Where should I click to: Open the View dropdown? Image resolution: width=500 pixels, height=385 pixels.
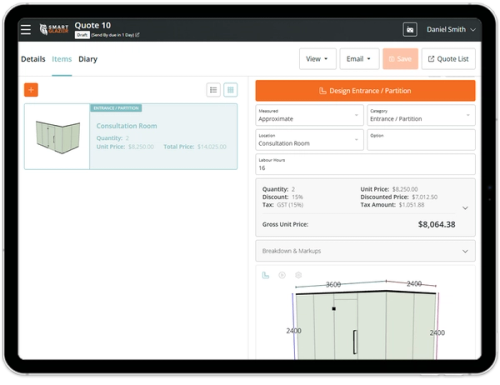(317, 59)
